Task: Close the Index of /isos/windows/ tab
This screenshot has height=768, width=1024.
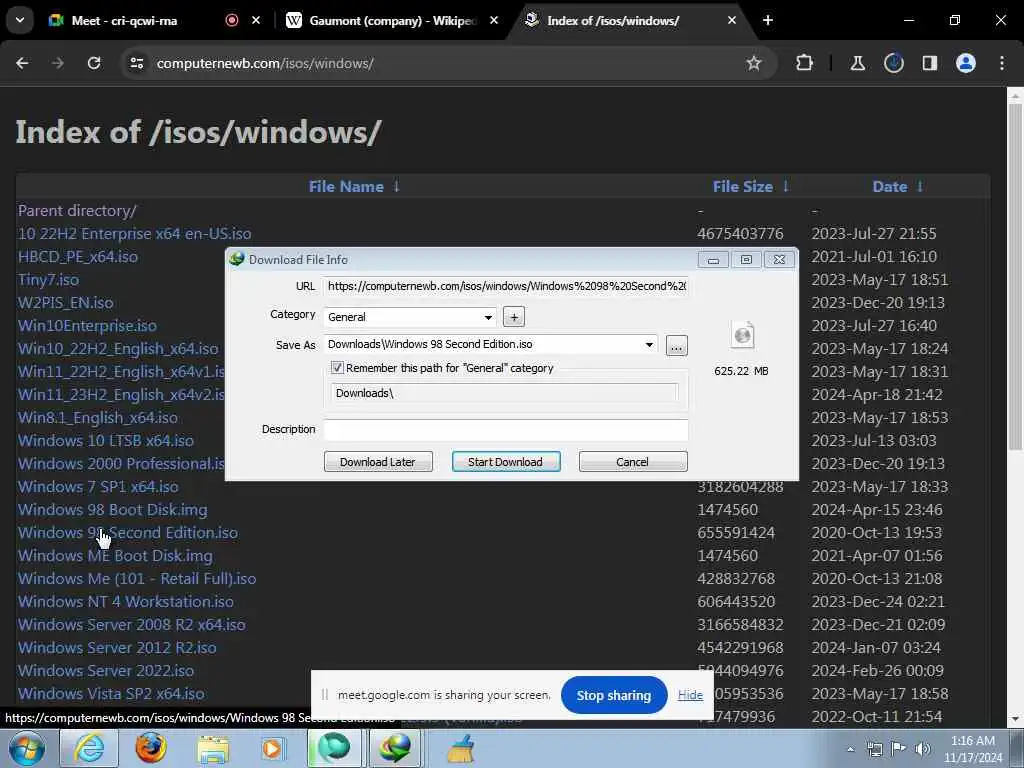Action: pyautogui.click(x=732, y=20)
